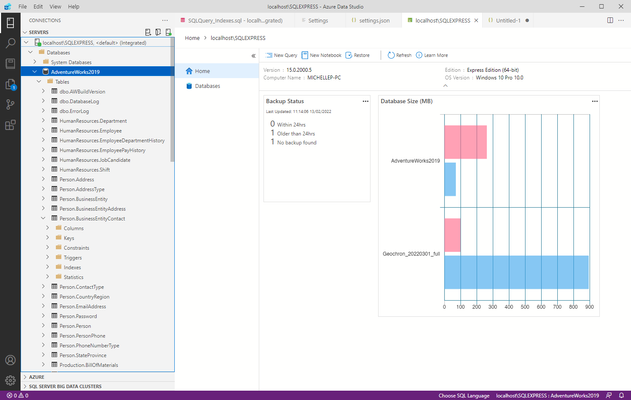Collapse the dashboard properties chevron
This screenshot has width=631, height=400.
coord(445,86)
